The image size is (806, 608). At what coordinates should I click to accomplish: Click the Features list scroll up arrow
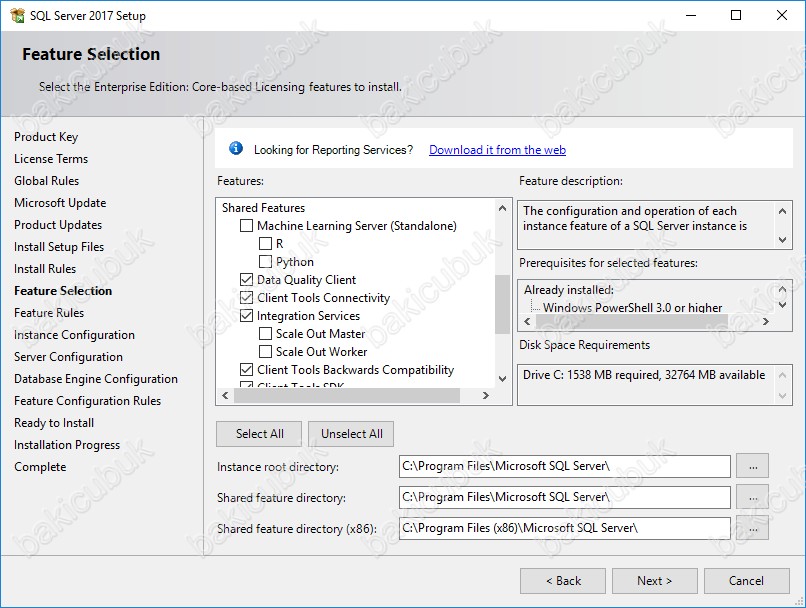503,208
